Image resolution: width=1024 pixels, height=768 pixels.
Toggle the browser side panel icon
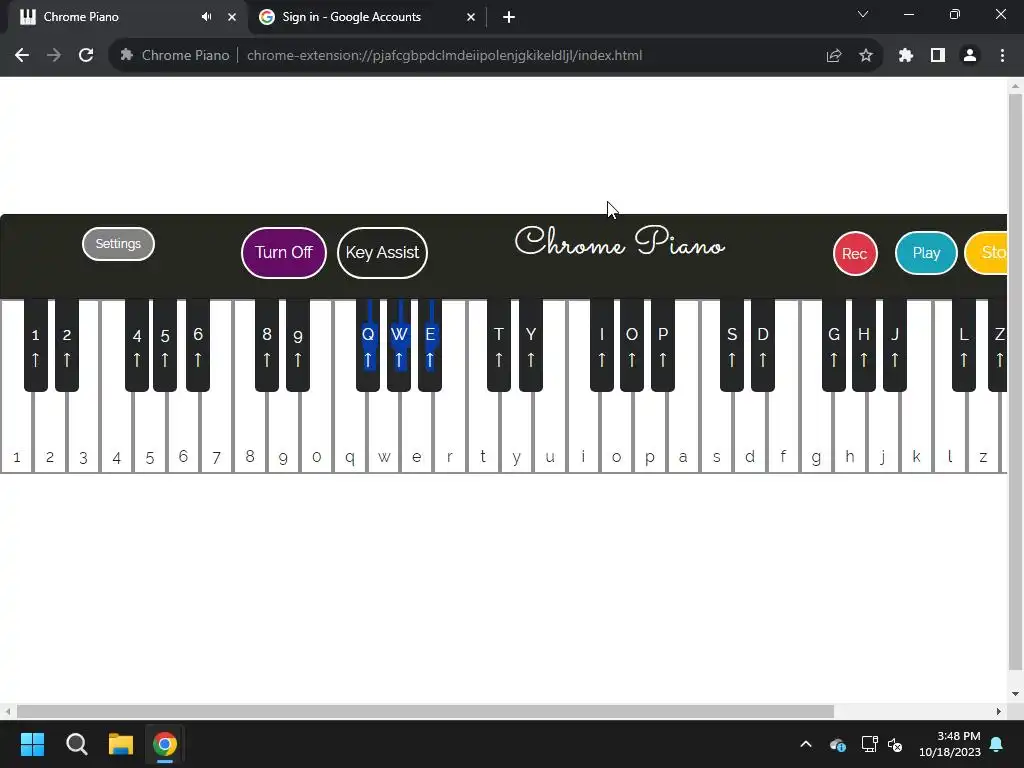click(938, 56)
